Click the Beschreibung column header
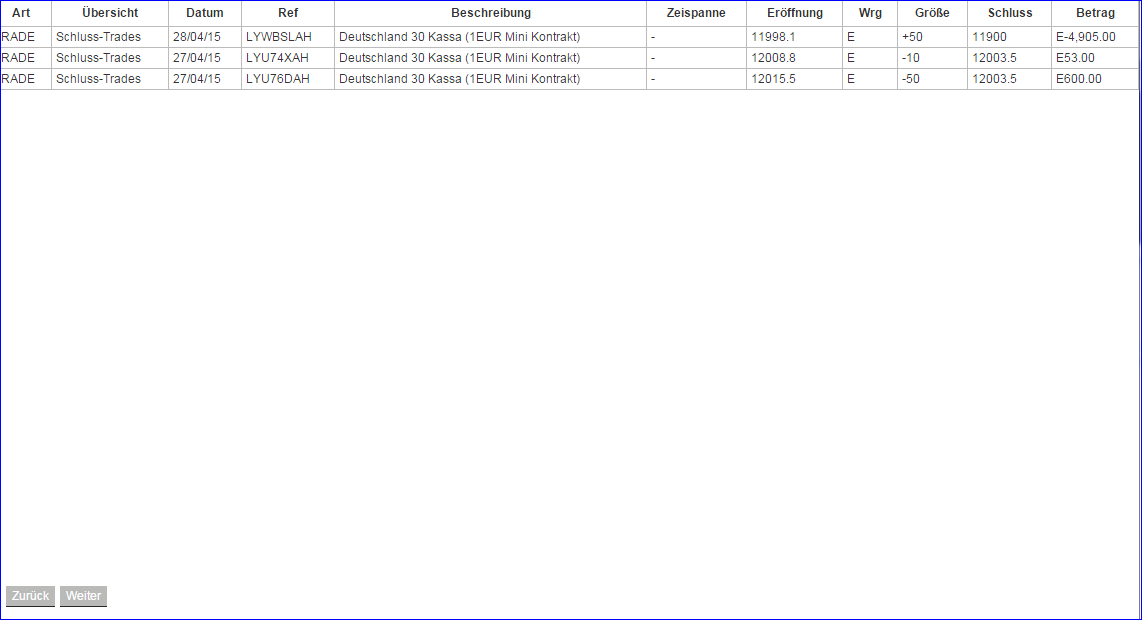This screenshot has height=620, width=1142. click(x=490, y=13)
